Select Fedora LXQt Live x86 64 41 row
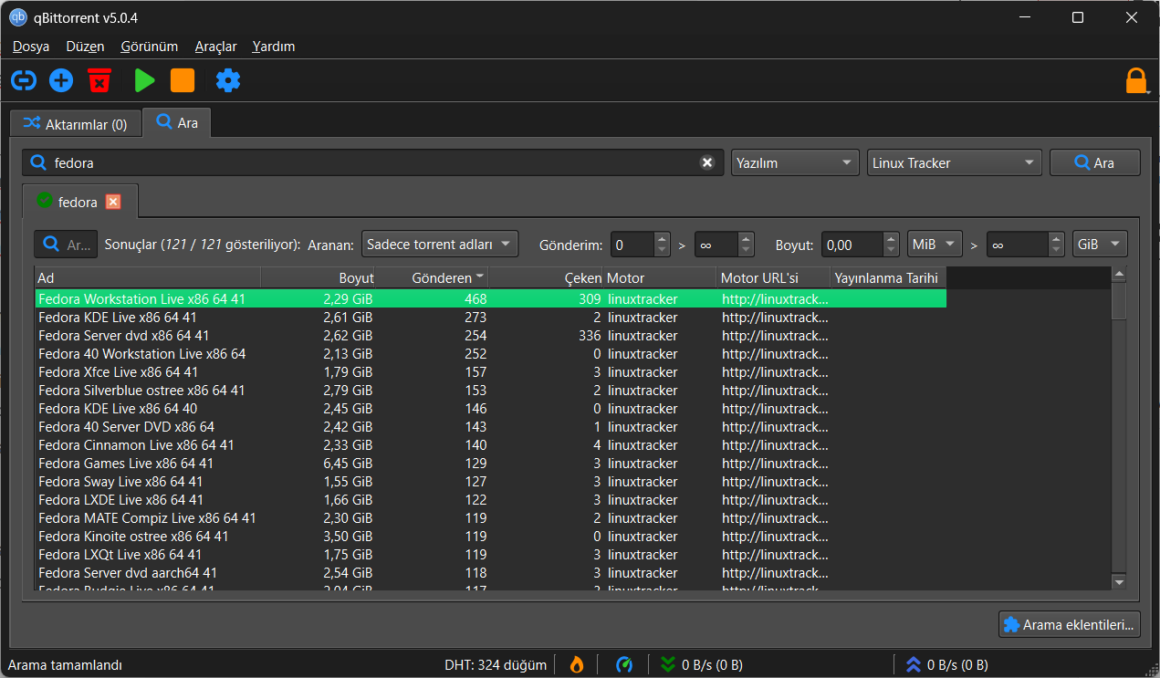Image resolution: width=1160 pixels, height=678 pixels. point(490,554)
